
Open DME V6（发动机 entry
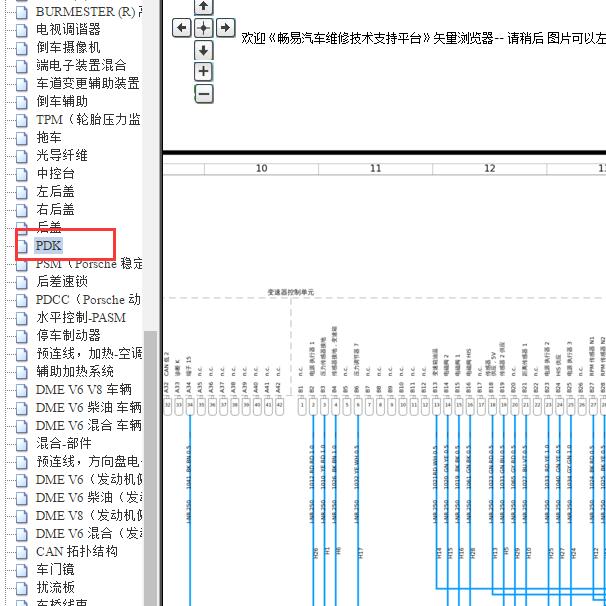89,480
